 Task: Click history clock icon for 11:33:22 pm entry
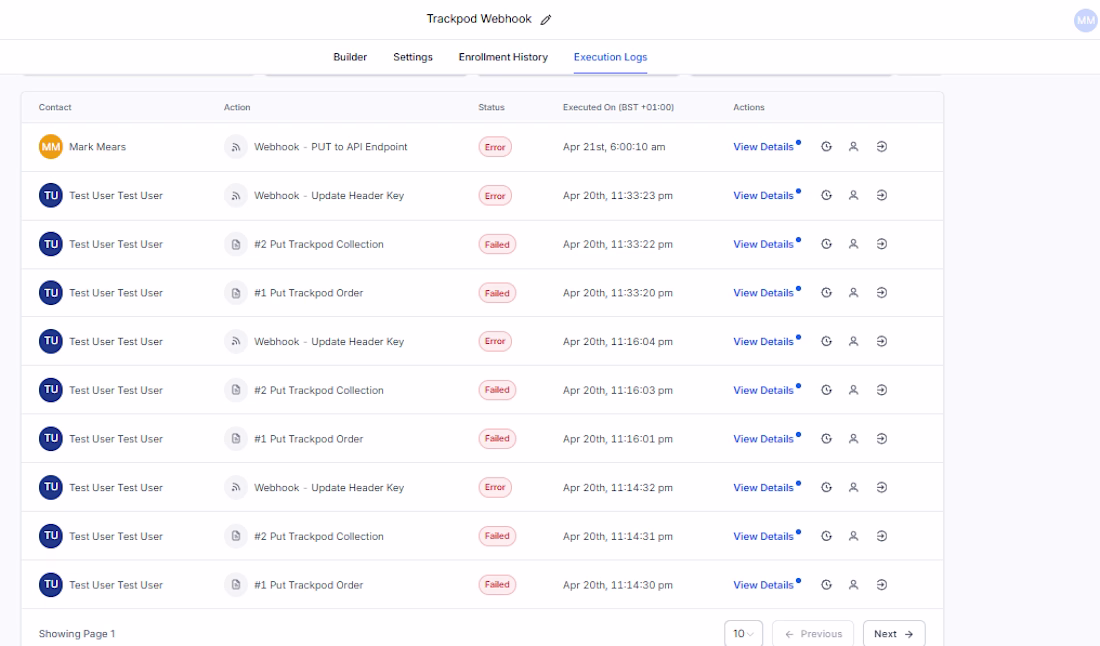(827, 244)
